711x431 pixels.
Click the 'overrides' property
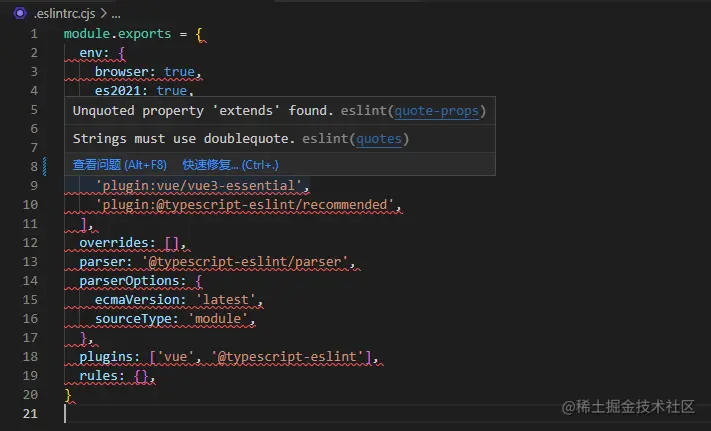tap(114, 243)
